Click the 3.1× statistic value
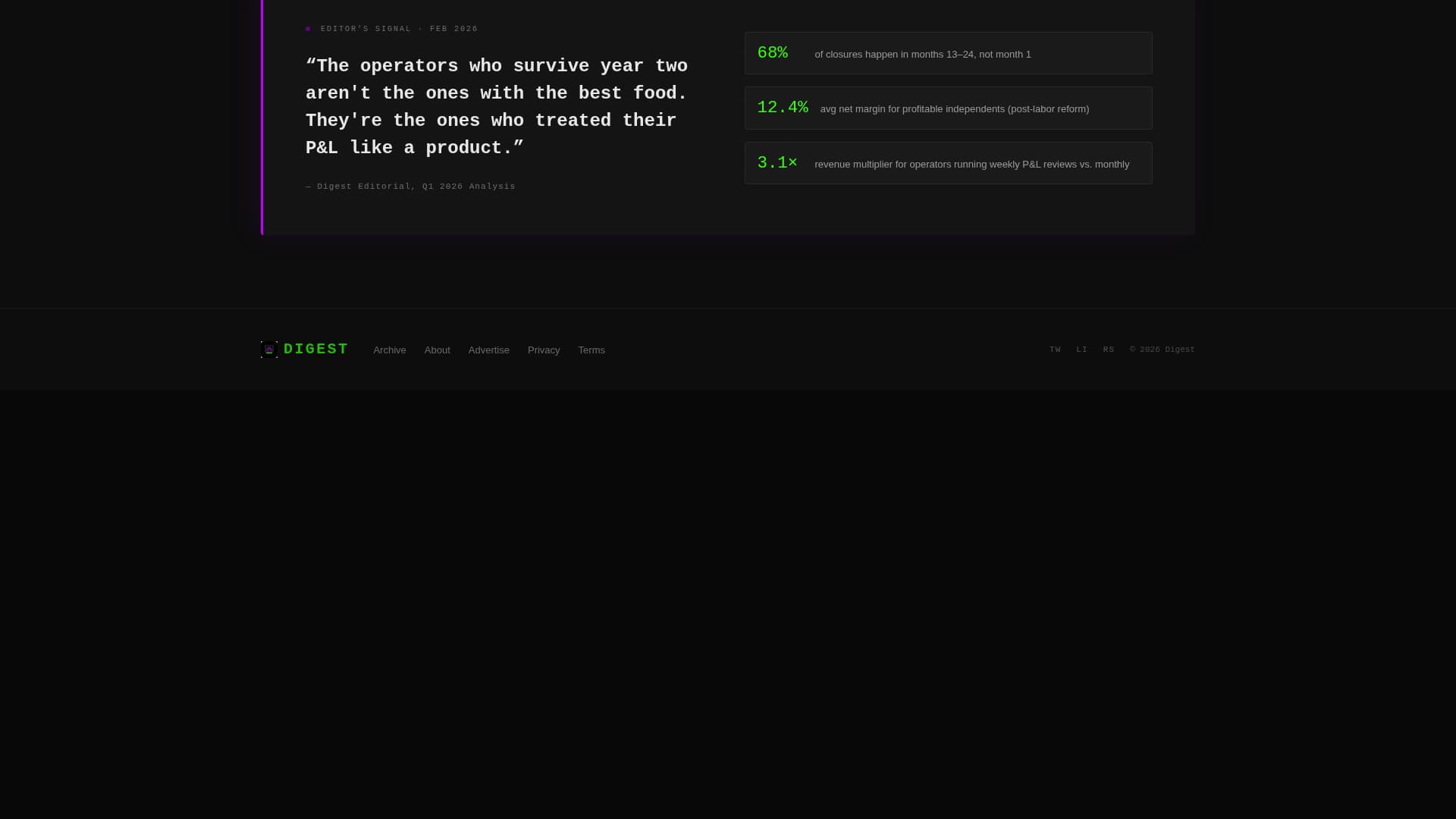Screen dimensions: 1456x819 tap(777, 163)
